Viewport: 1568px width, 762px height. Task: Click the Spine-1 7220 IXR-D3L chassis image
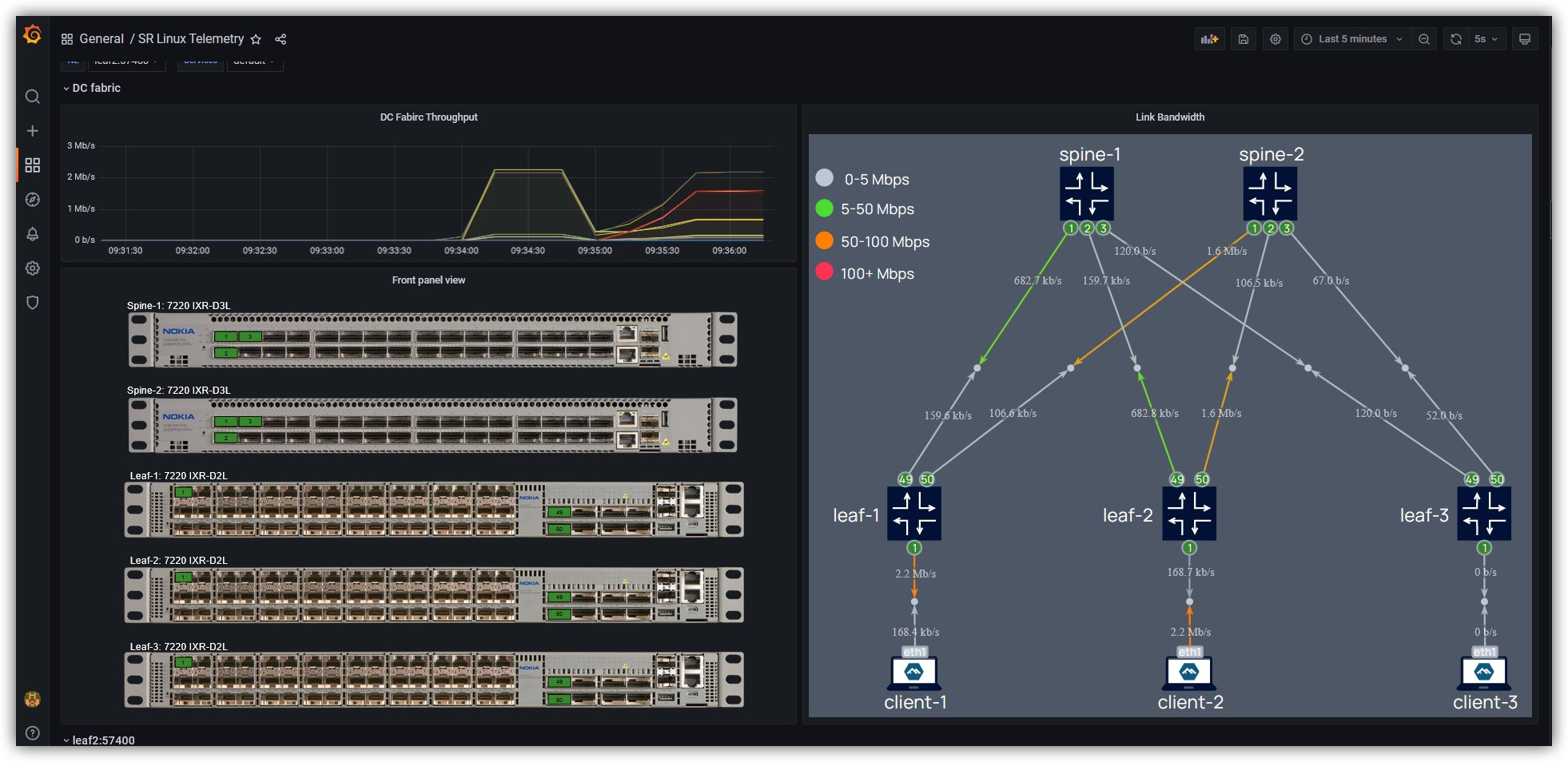pos(432,340)
